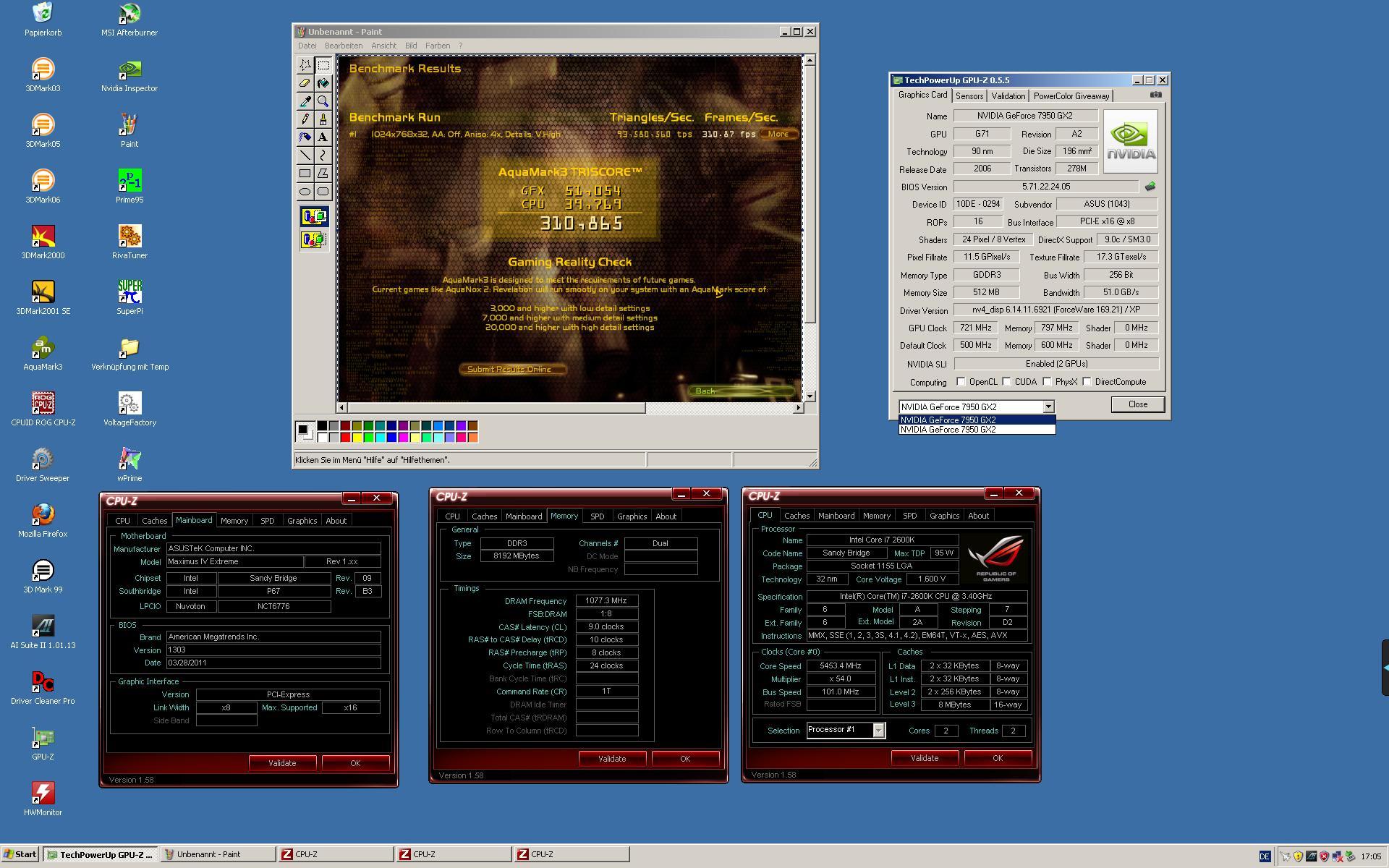The height and width of the screenshot is (868, 1389).
Task: Open the Driver Sweeper desktop icon
Action: tap(43, 465)
